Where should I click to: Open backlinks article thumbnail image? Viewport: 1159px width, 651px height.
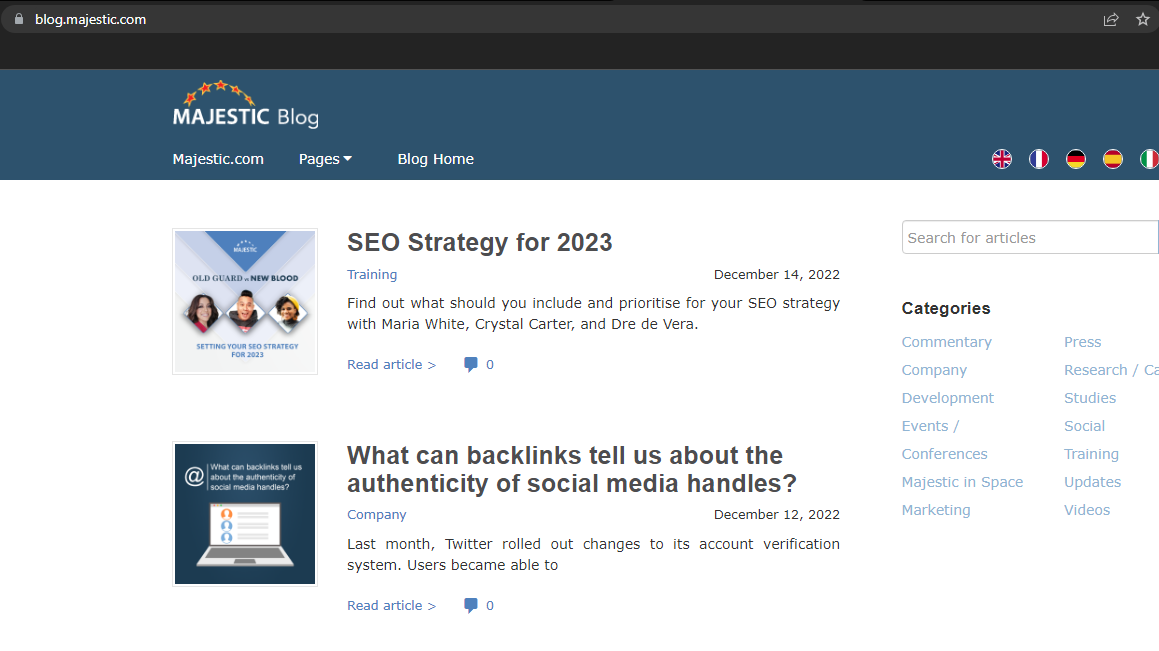(245, 514)
